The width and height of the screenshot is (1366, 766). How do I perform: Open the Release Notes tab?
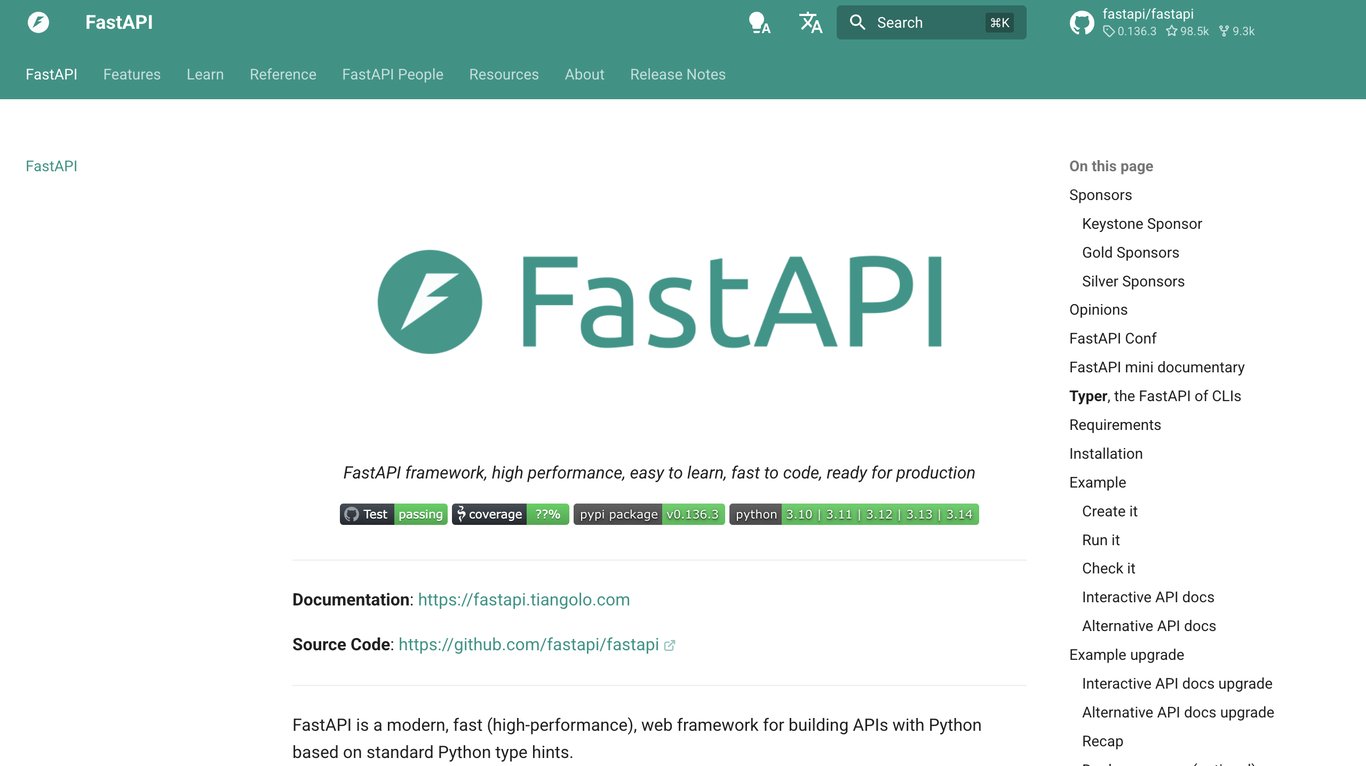678,74
